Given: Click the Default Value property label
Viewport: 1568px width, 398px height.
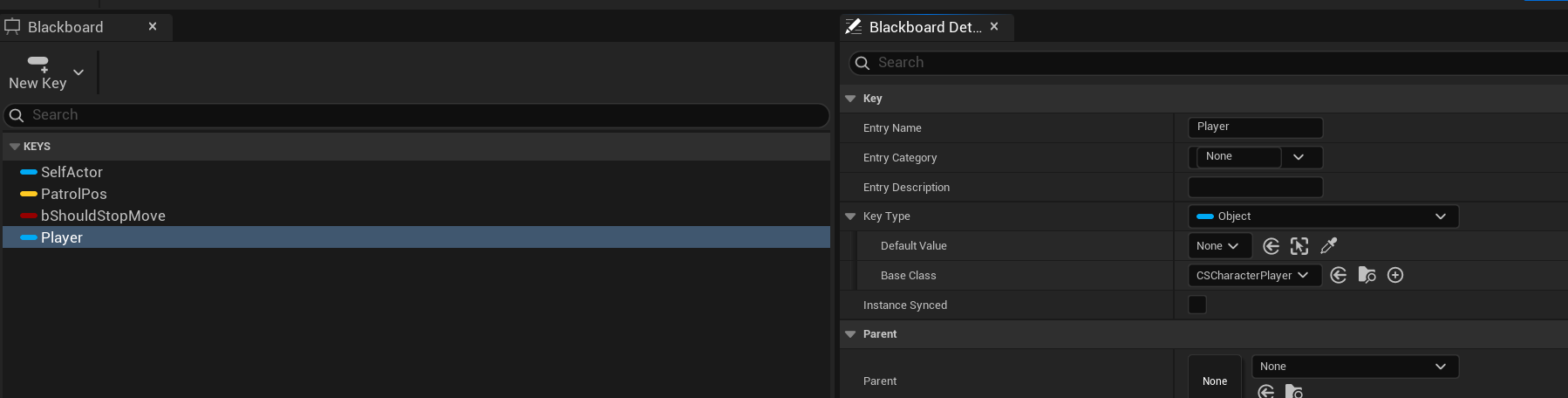Looking at the screenshot, I should [x=913, y=246].
